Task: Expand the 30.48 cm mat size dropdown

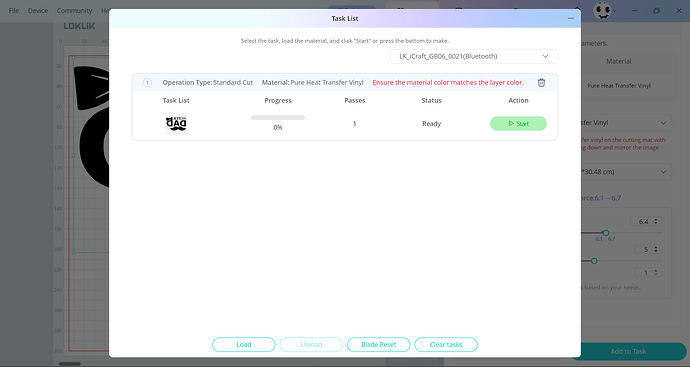Action: [626, 172]
